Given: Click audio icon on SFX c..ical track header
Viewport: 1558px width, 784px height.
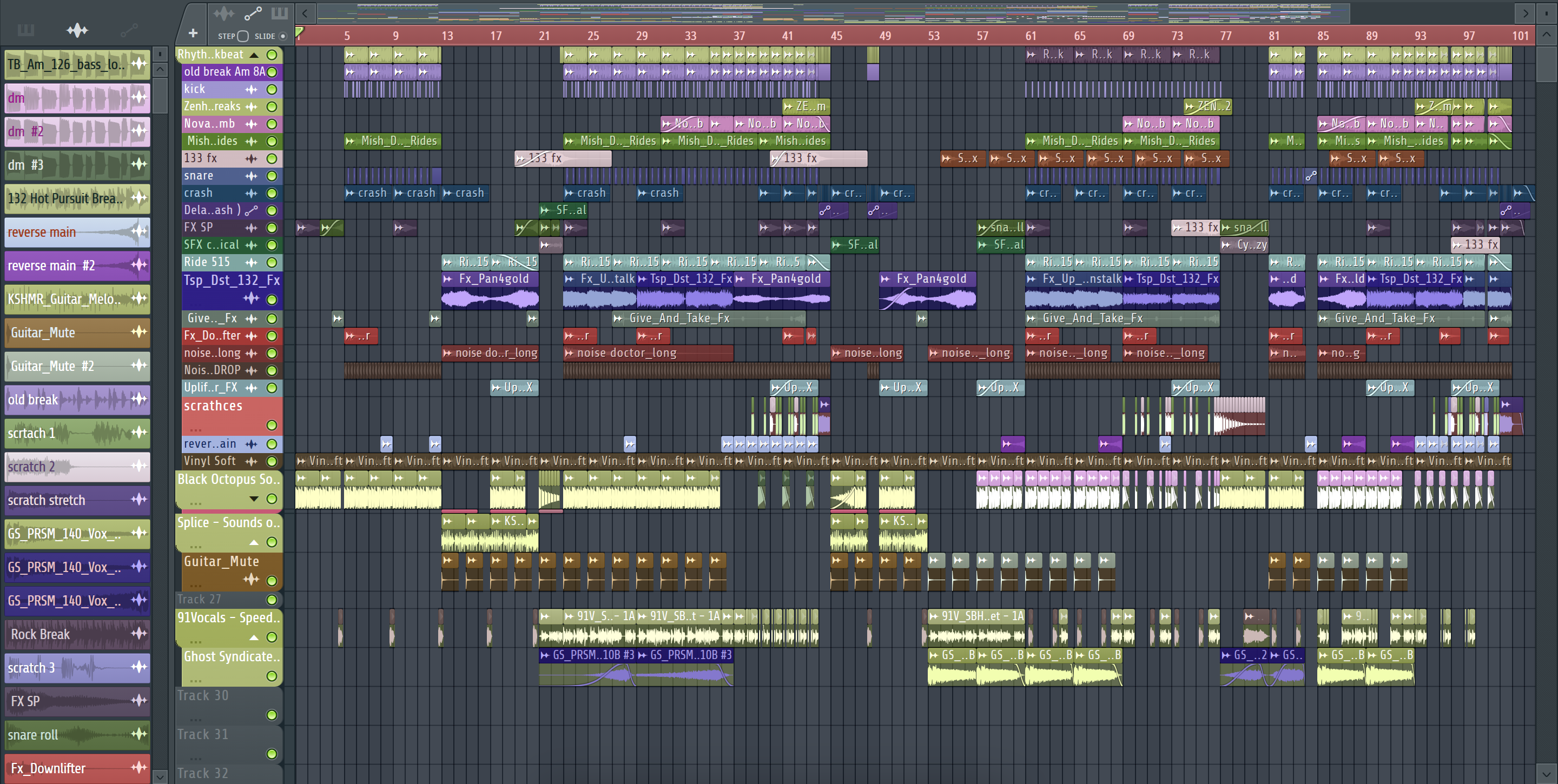Looking at the screenshot, I should 251,245.
